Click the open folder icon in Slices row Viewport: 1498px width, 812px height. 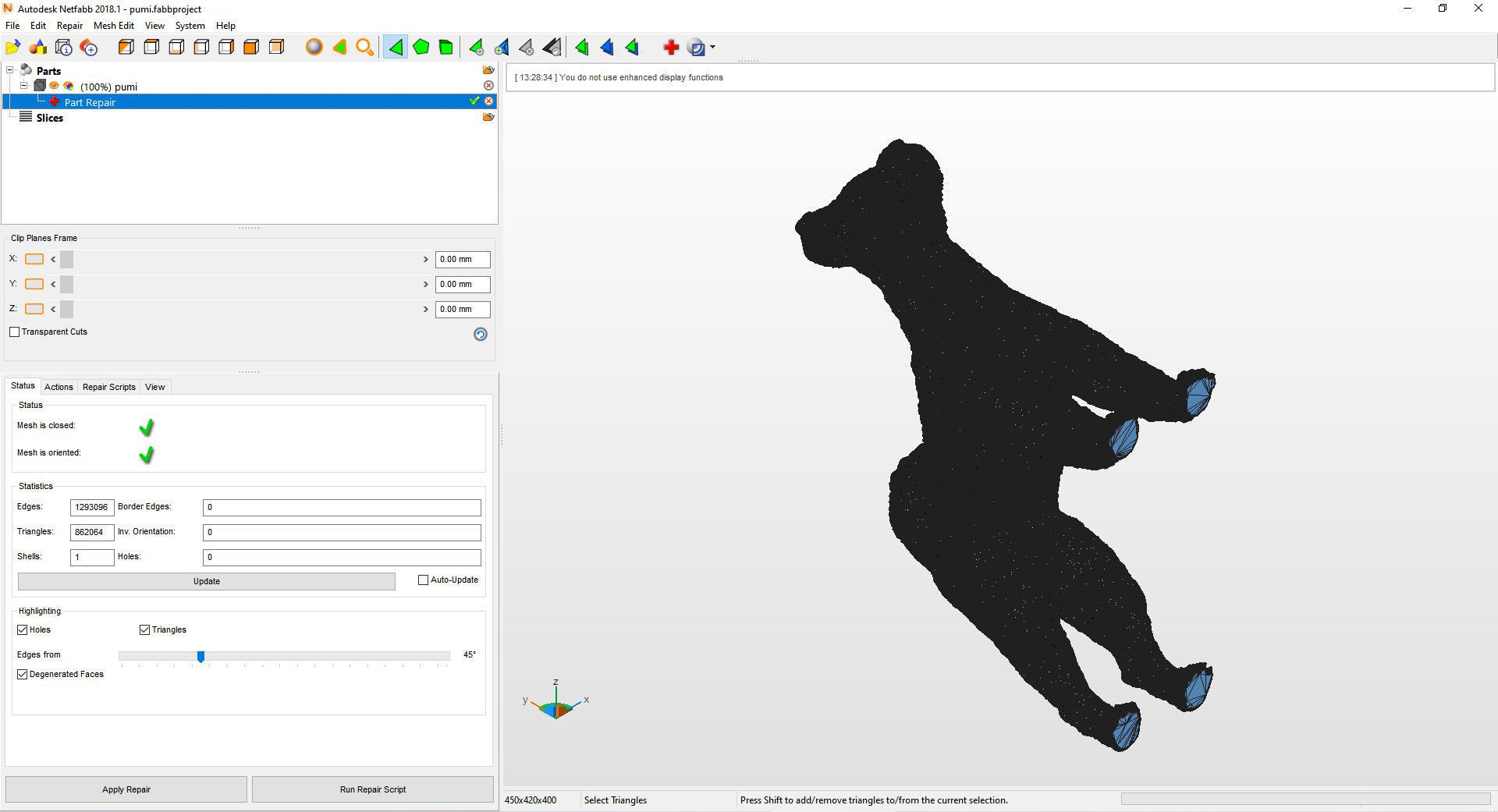(x=488, y=117)
